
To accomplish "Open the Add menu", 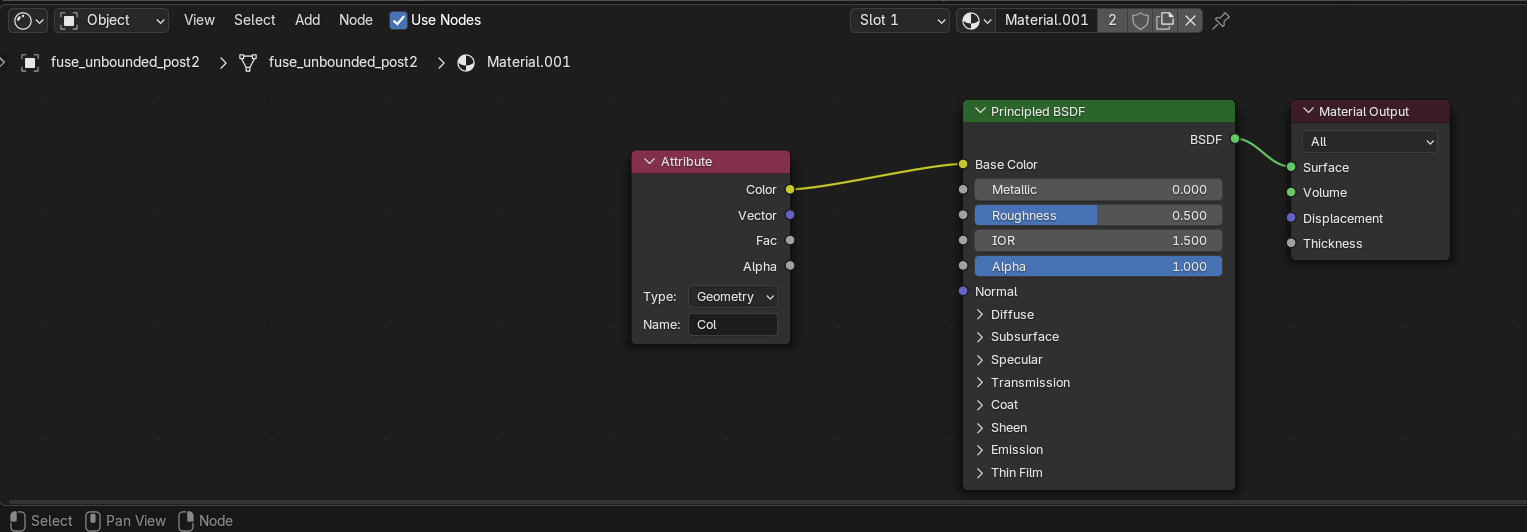I will (308, 20).
